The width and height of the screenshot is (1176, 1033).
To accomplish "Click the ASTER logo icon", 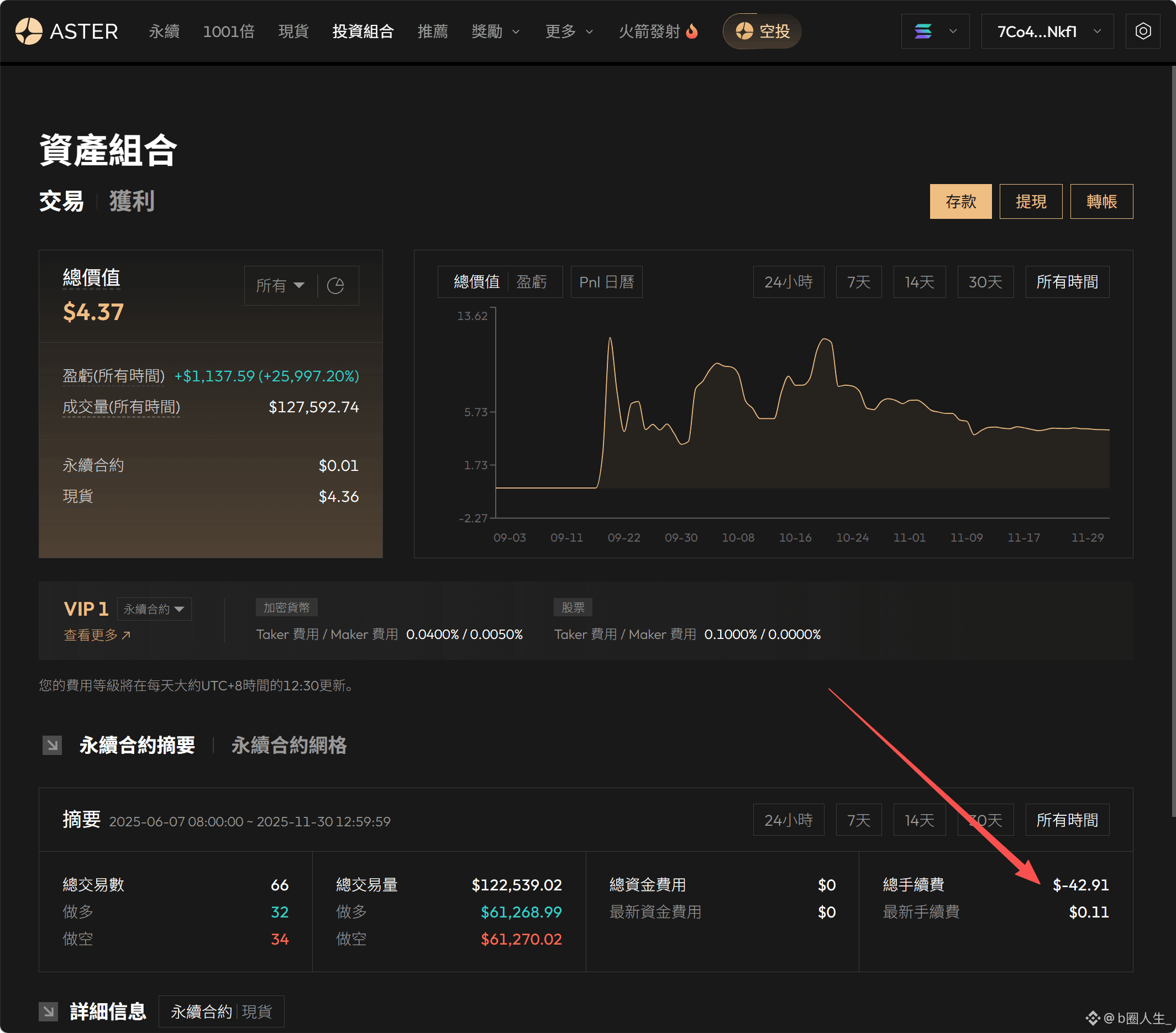I will pyautogui.click(x=29, y=31).
